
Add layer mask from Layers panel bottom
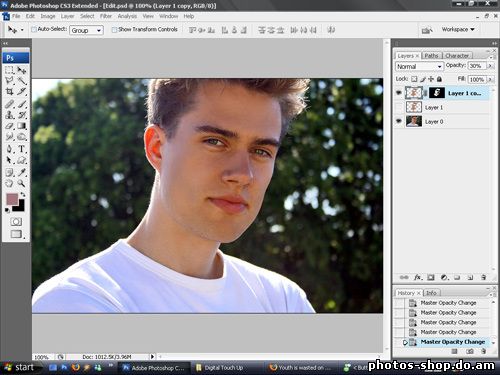[431, 277]
